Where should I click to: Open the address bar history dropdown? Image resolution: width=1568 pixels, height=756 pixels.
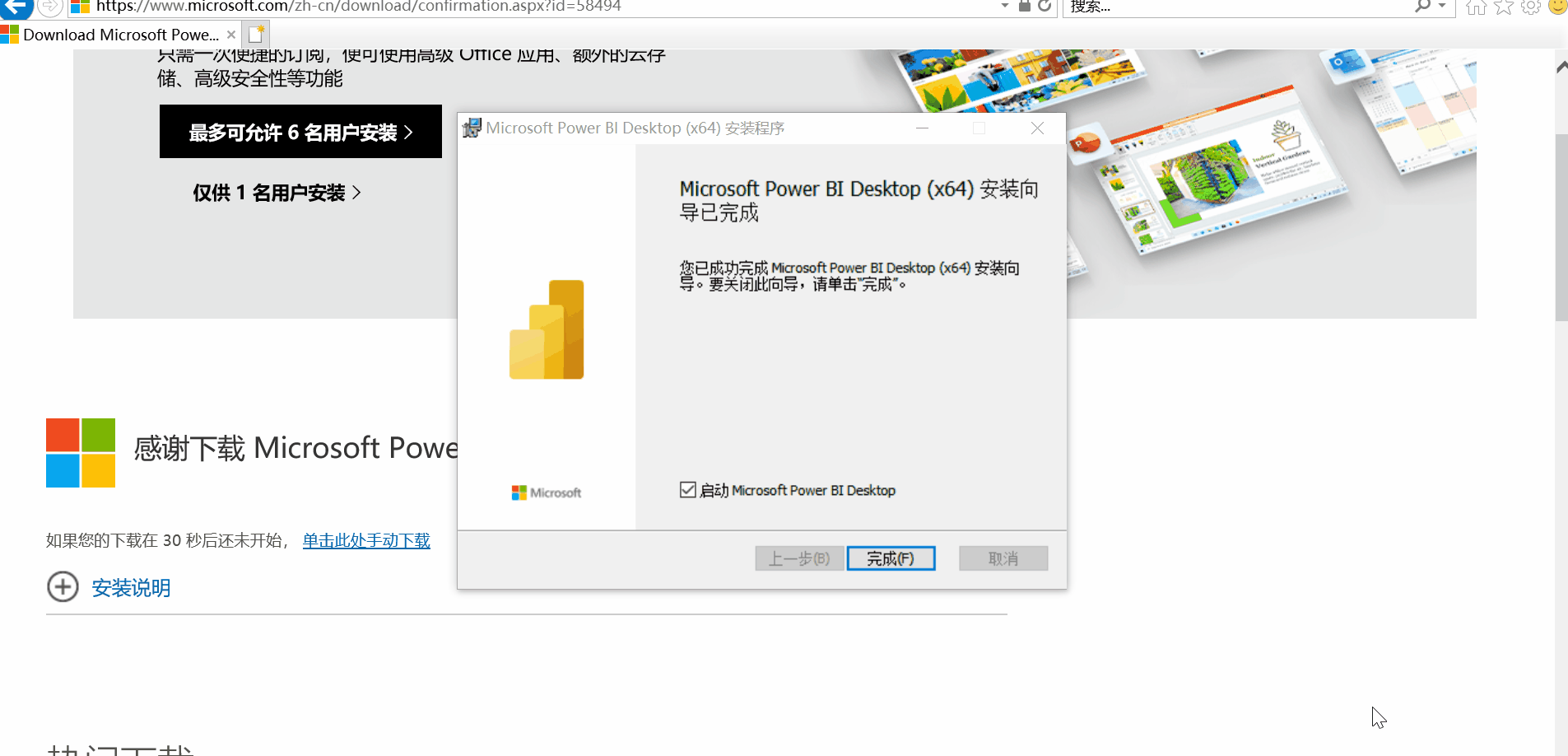click(x=1003, y=7)
